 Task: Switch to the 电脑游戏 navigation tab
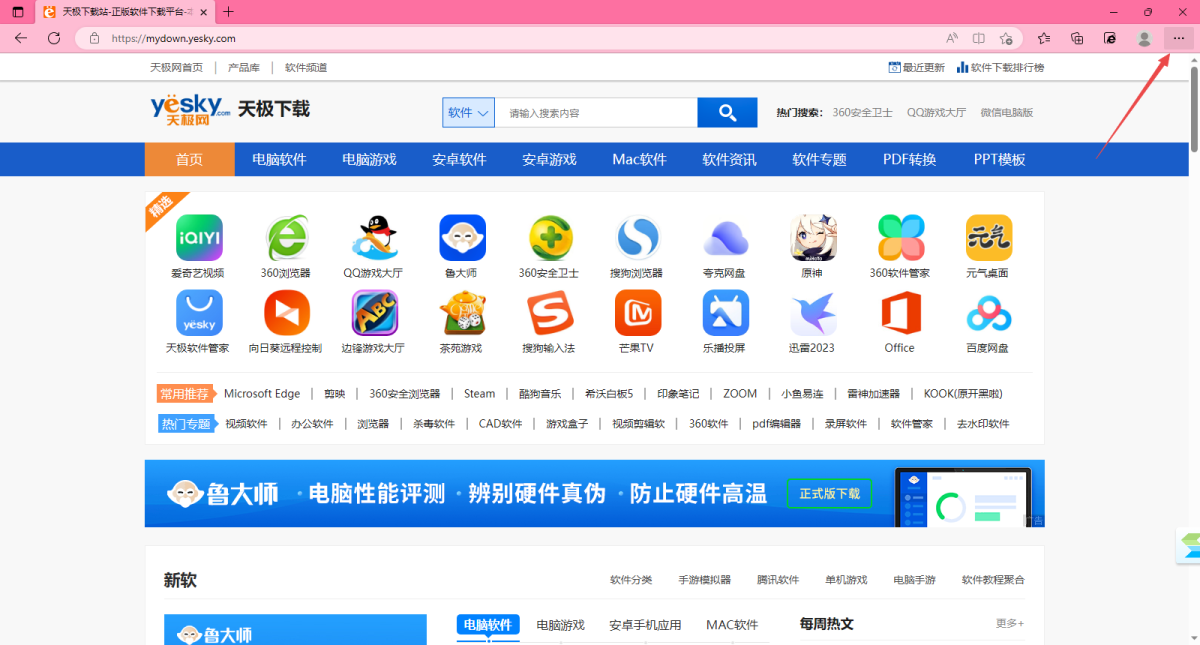(369, 159)
